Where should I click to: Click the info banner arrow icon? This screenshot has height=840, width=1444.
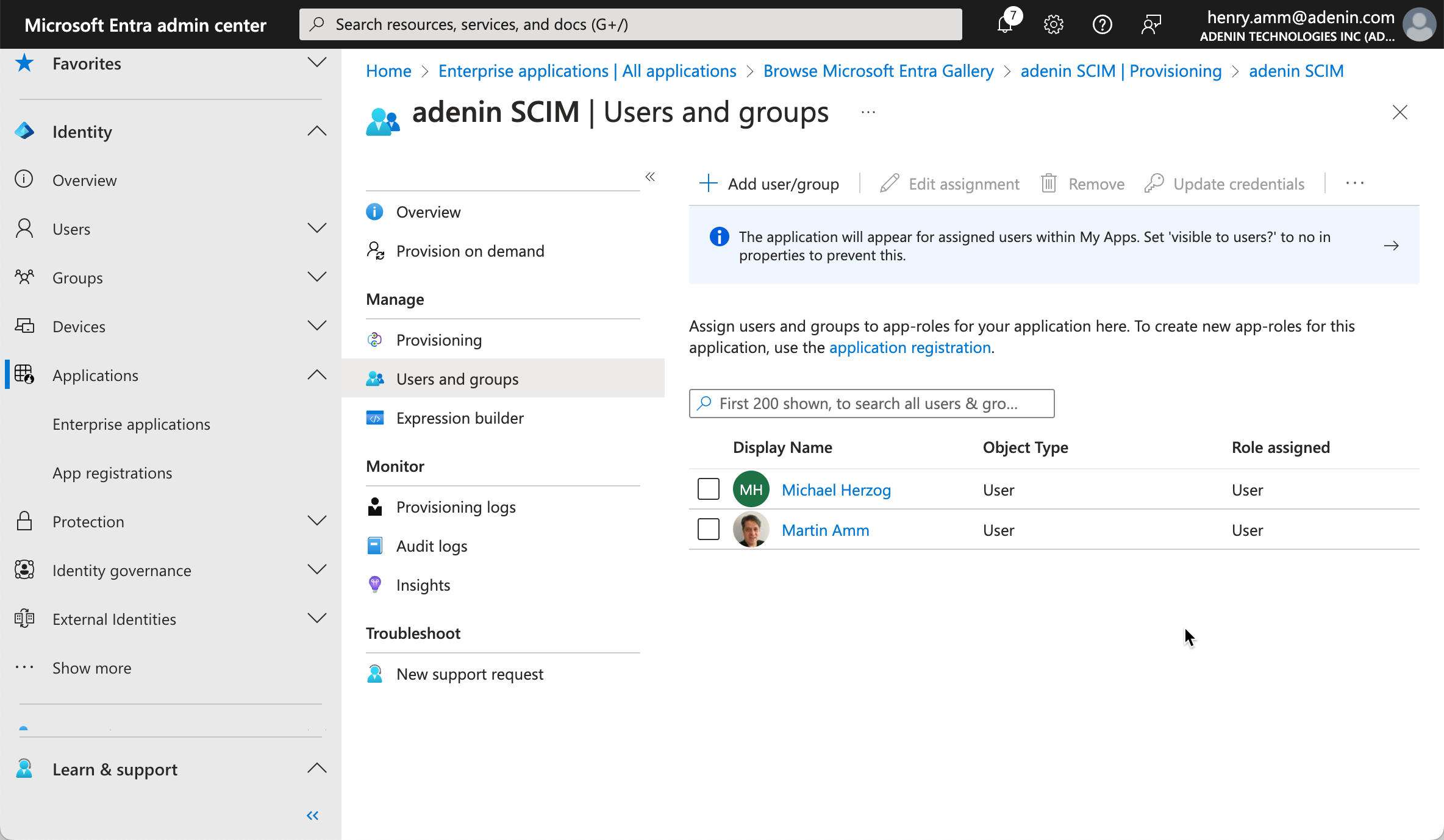coord(1391,246)
